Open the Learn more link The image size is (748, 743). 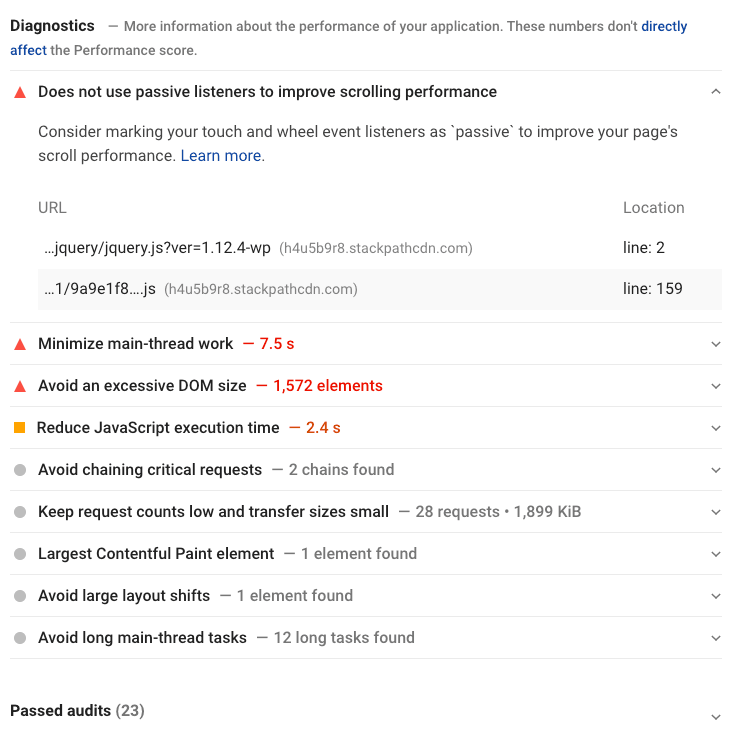[x=221, y=156]
